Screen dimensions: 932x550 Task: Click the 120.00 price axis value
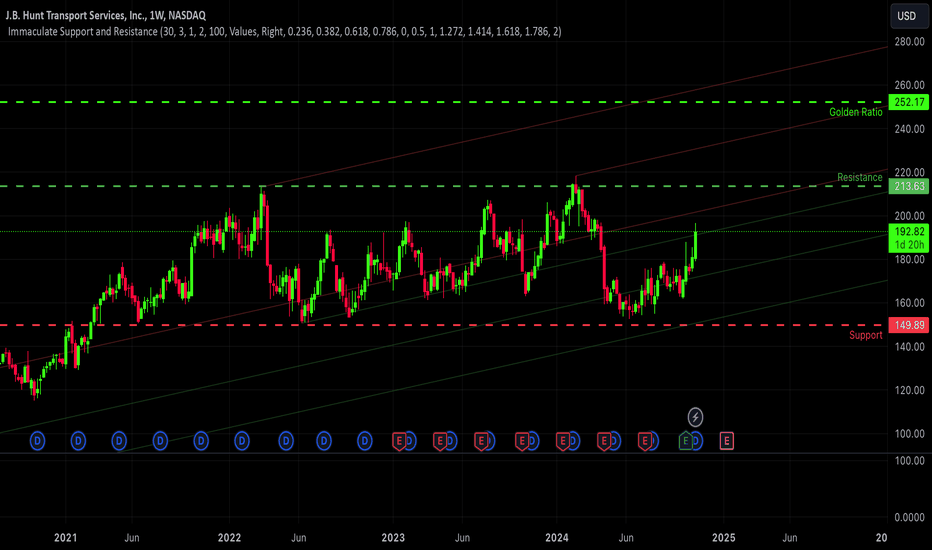(x=909, y=391)
